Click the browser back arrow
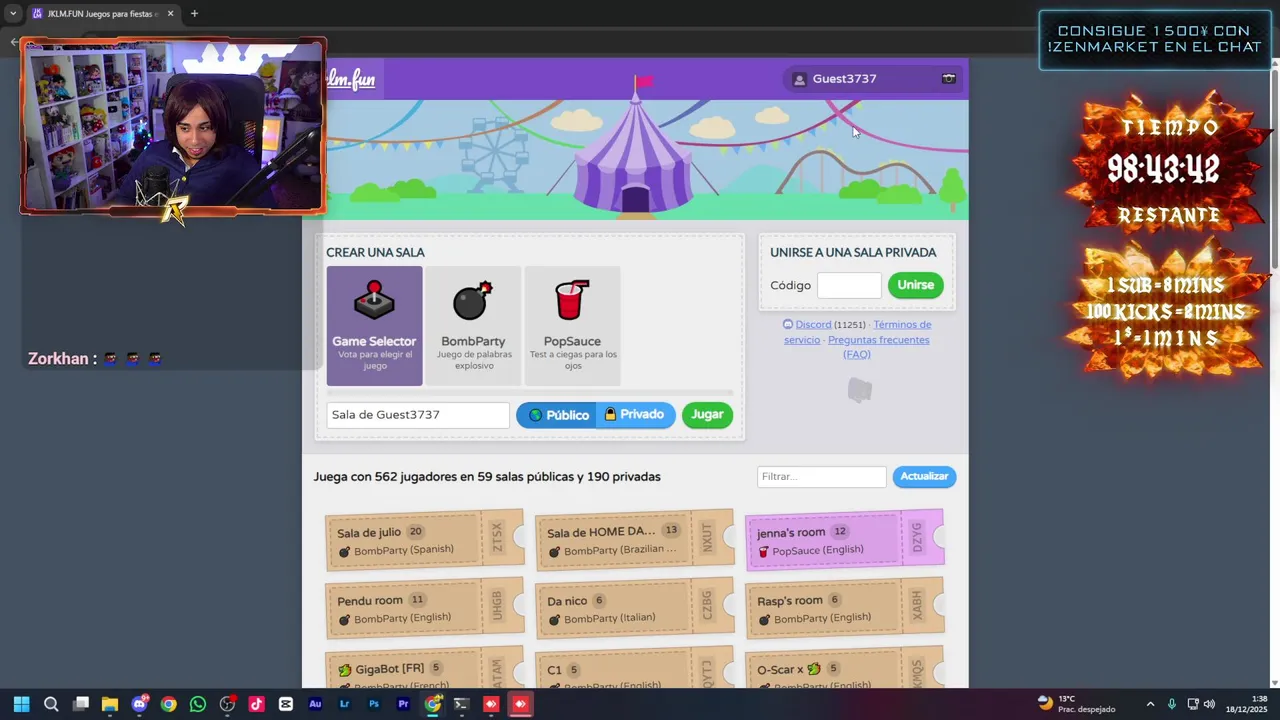Screen dimensions: 1280x720 coord(14,42)
